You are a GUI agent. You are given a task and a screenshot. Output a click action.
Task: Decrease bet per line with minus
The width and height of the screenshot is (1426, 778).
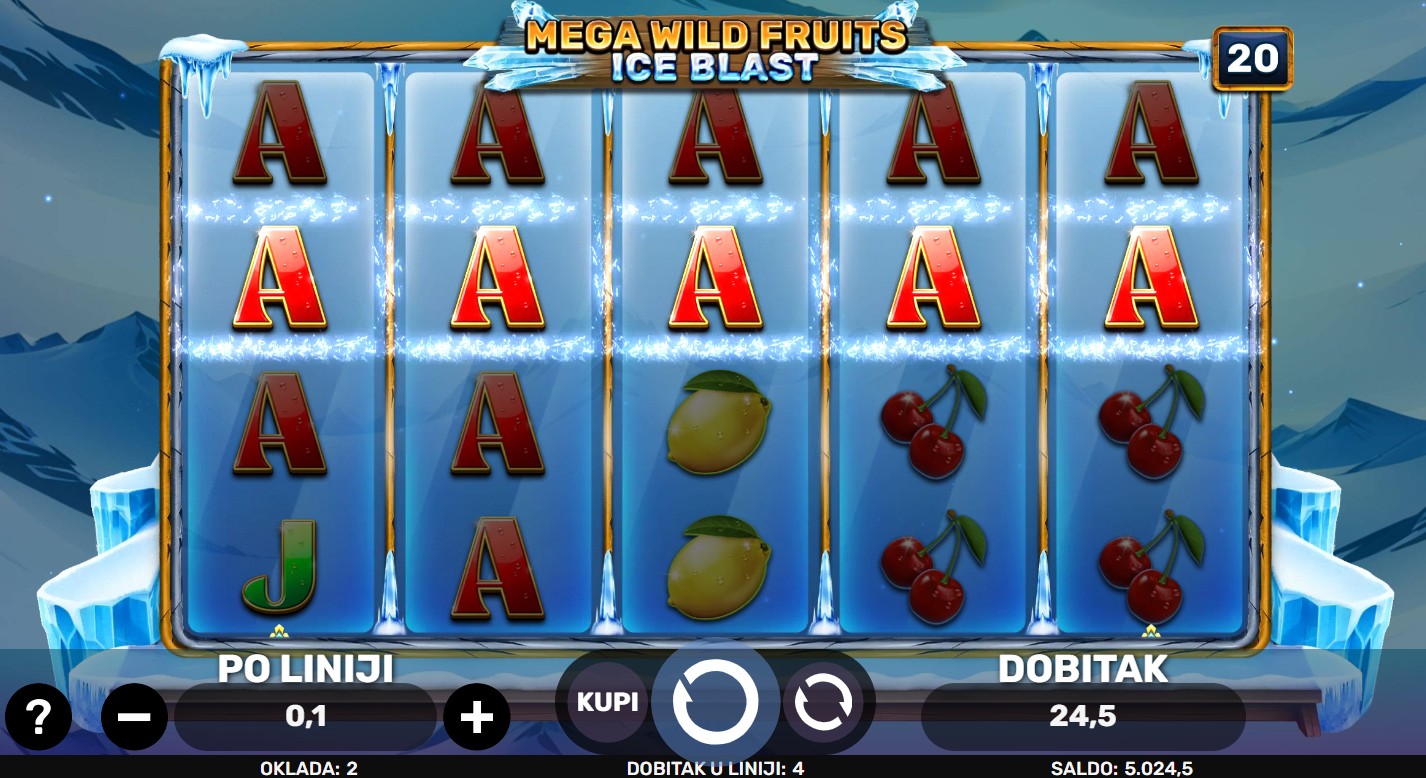134,717
